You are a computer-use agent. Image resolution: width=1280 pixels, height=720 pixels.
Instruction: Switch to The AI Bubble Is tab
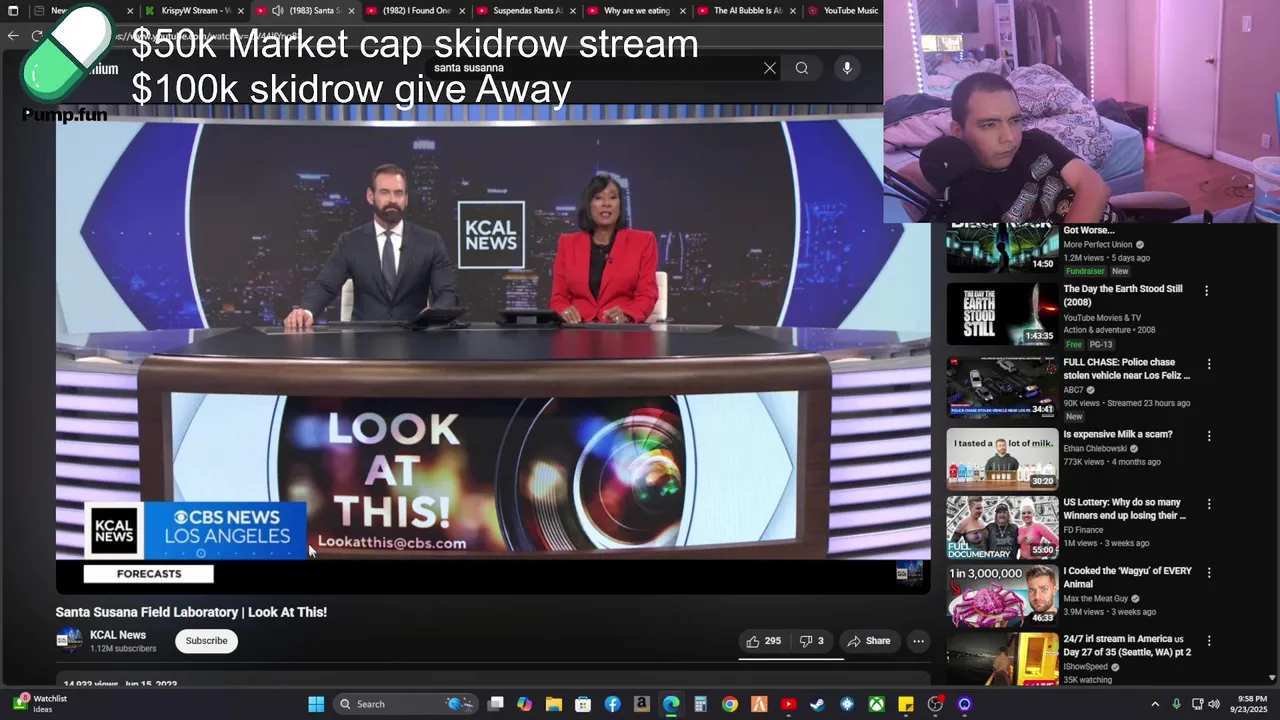[x=745, y=11]
